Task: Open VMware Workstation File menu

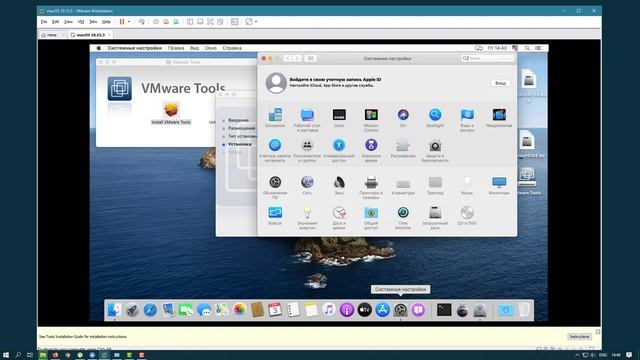Action: click(x=44, y=22)
